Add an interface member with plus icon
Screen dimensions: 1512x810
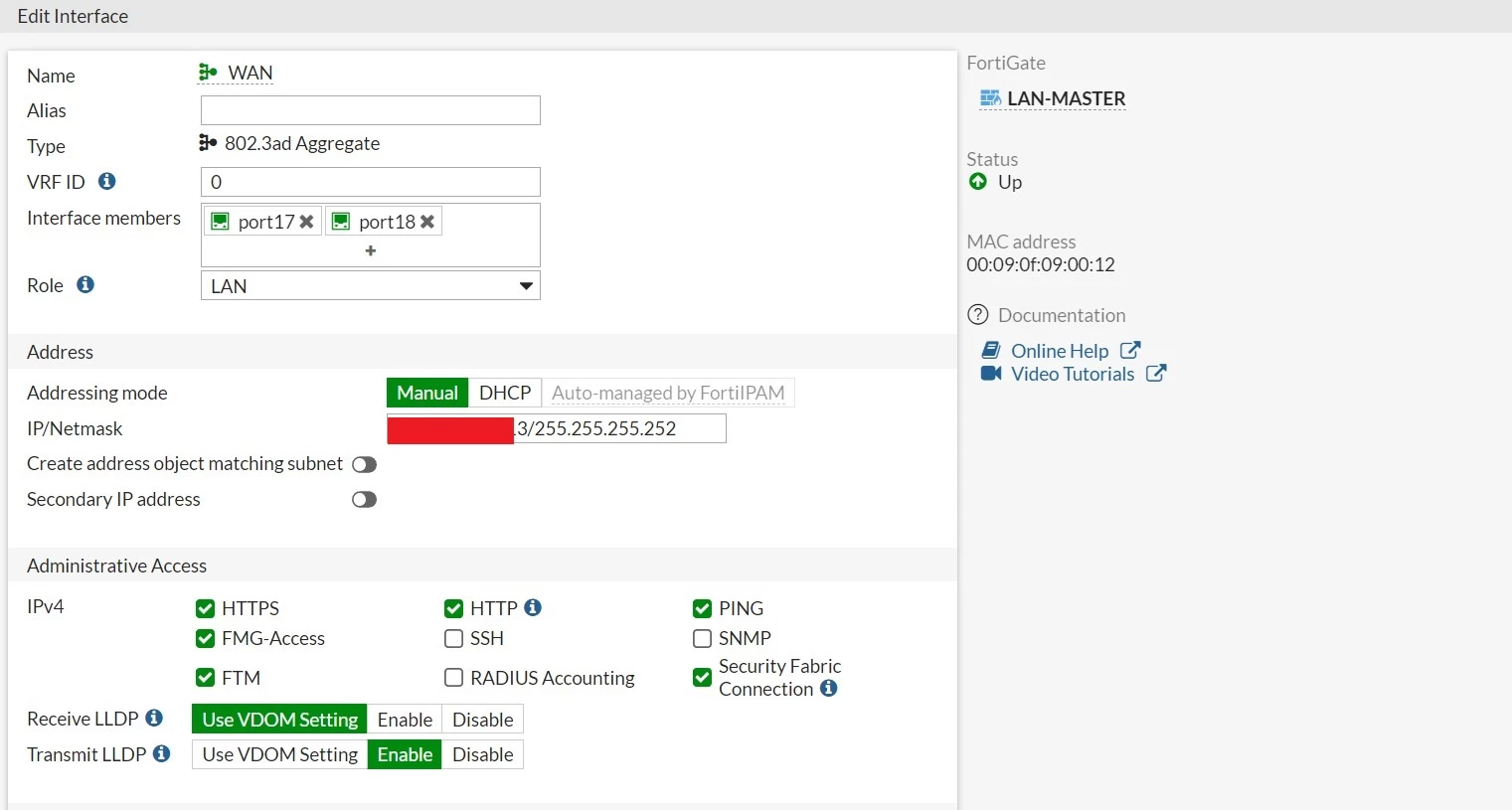coord(371,250)
